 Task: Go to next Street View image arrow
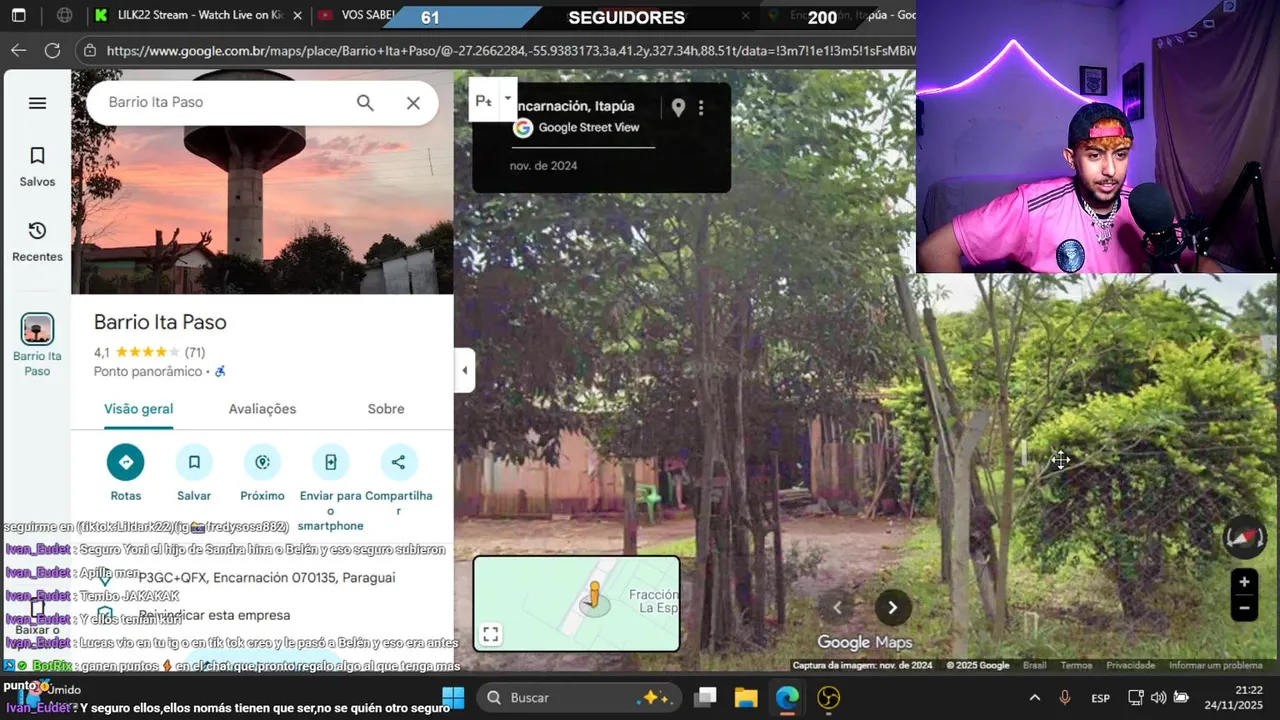(893, 607)
